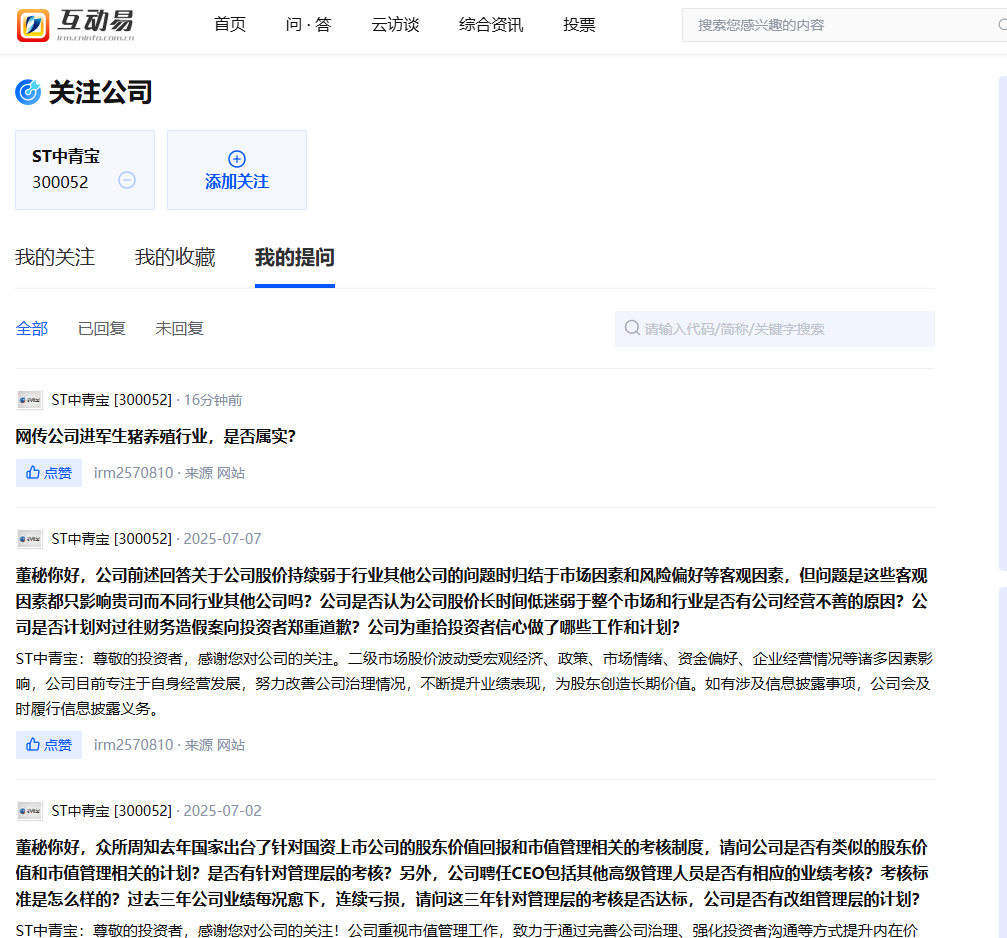Filter questions by 全部
This screenshot has height=938, width=1007.
(x=32, y=329)
